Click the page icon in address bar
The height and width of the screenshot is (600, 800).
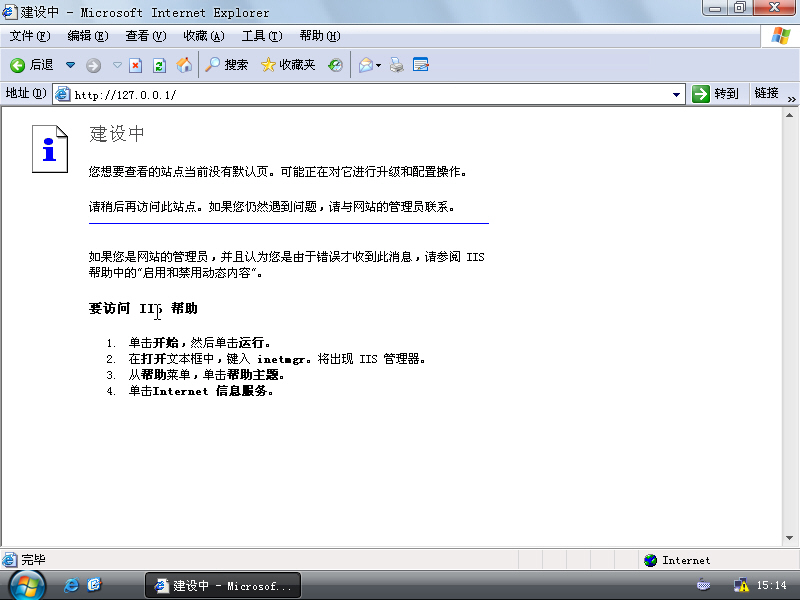click(63, 94)
